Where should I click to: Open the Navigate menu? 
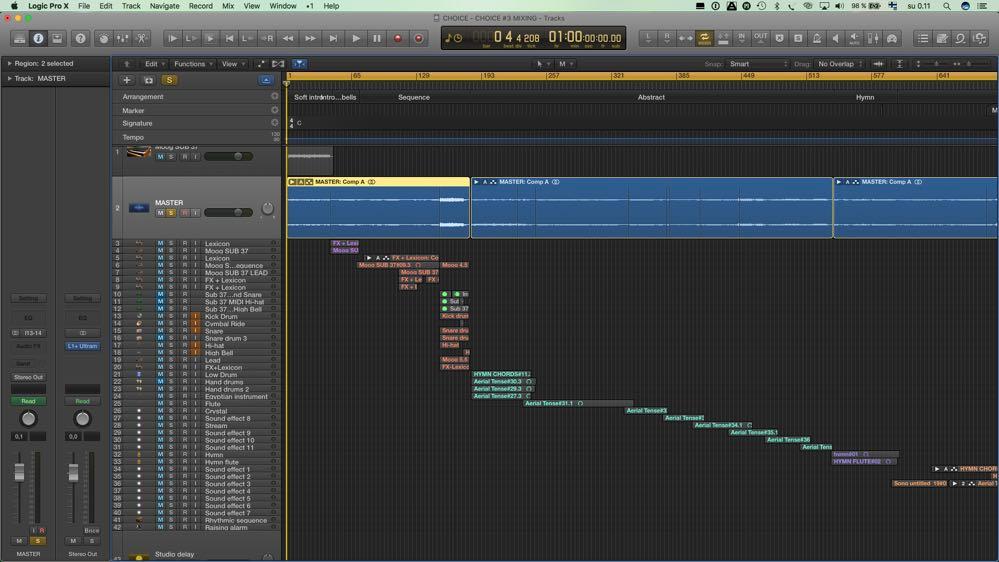[164, 6]
